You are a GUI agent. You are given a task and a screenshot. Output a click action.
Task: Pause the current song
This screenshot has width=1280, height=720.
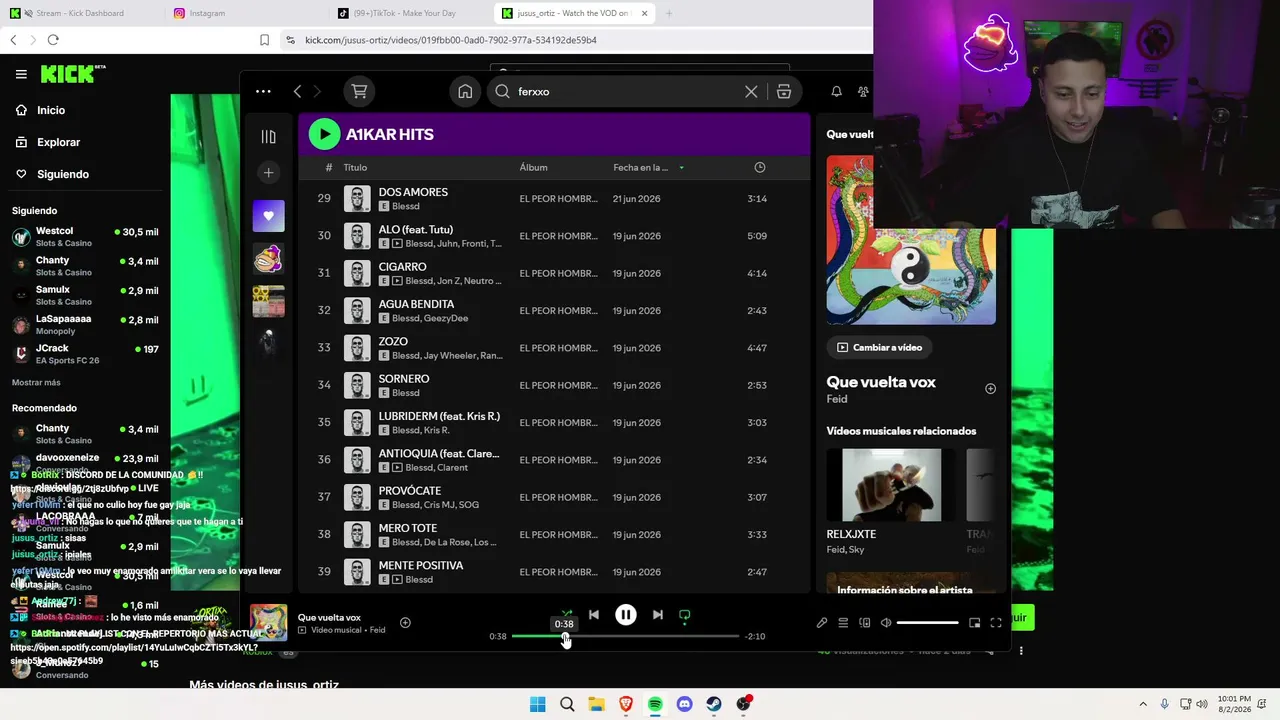625,615
